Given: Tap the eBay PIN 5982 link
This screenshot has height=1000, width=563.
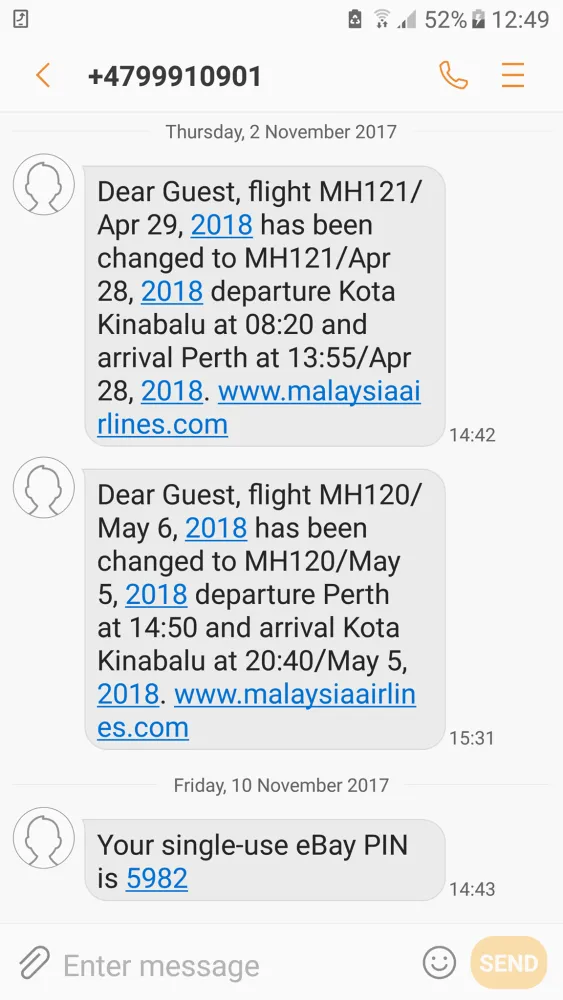Looking at the screenshot, I should (x=157, y=878).
